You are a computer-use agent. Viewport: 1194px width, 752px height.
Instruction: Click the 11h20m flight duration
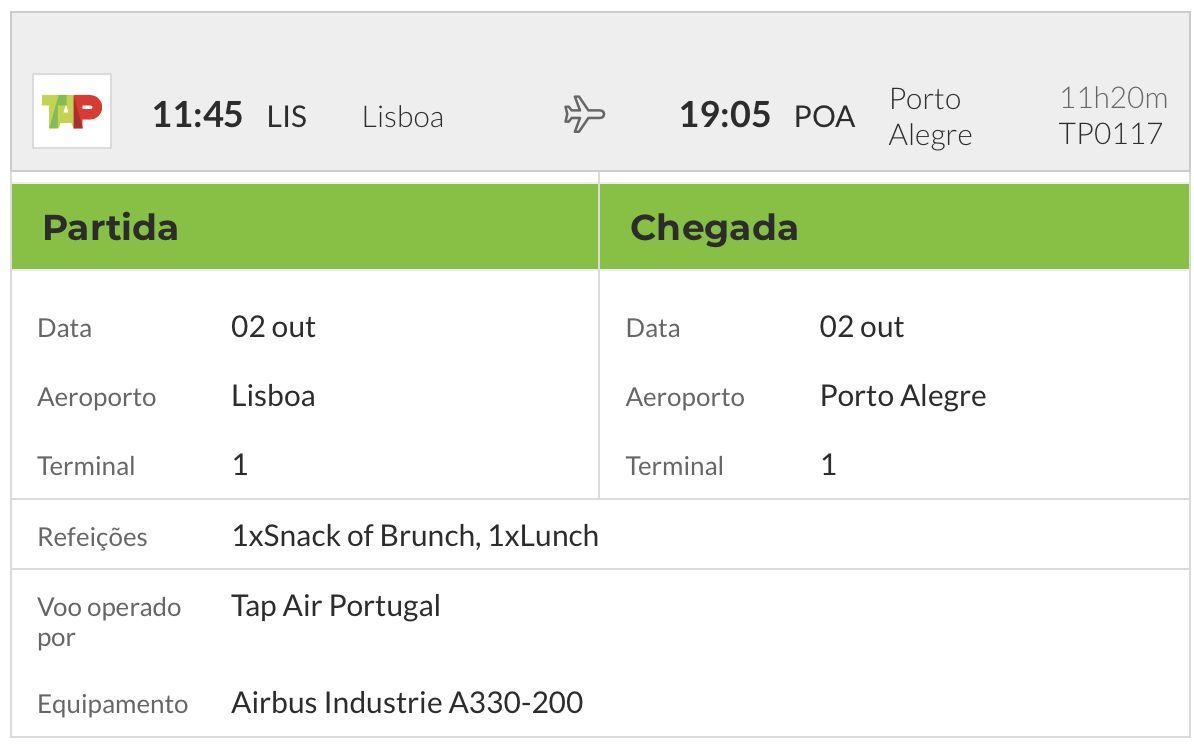[1113, 97]
